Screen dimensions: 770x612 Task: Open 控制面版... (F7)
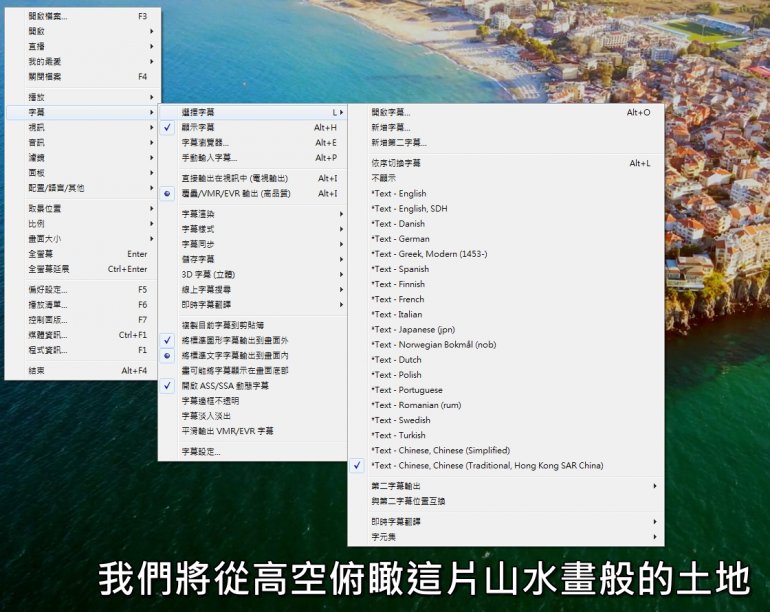click(x=82, y=320)
